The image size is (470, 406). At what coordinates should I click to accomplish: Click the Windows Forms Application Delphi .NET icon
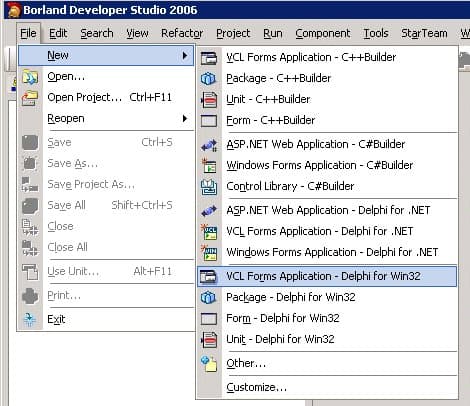click(x=209, y=253)
